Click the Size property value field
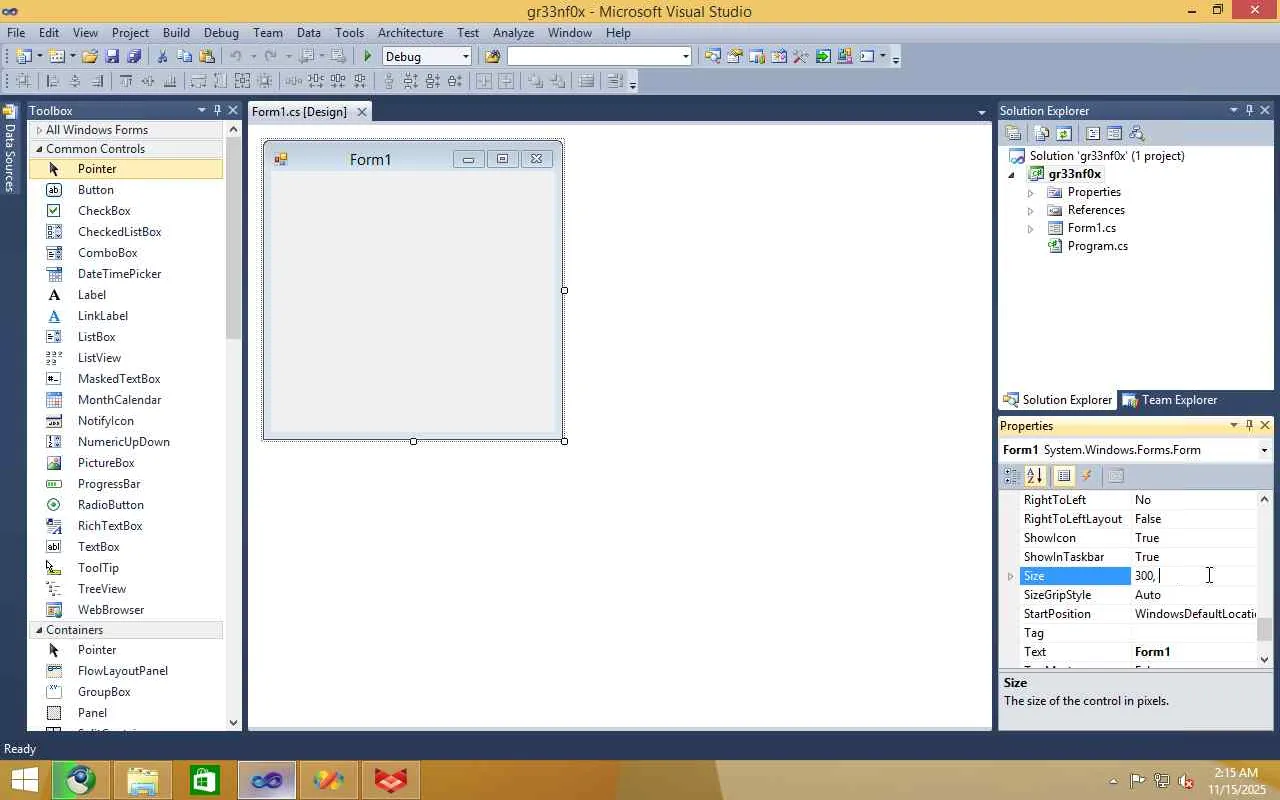Screen dimensions: 1280x800 tap(1194, 576)
